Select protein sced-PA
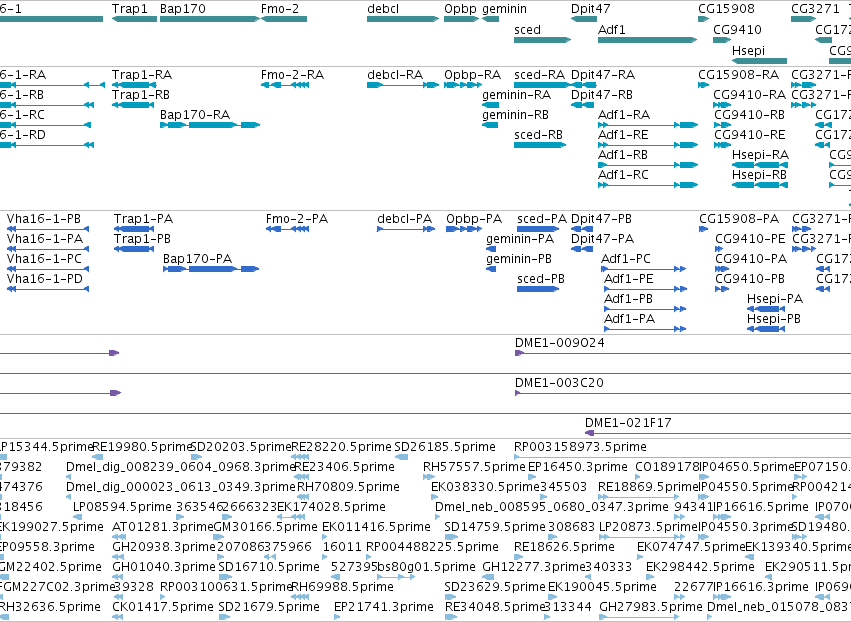Image resolution: width=851 pixels, height=622 pixels. tap(542, 219)
